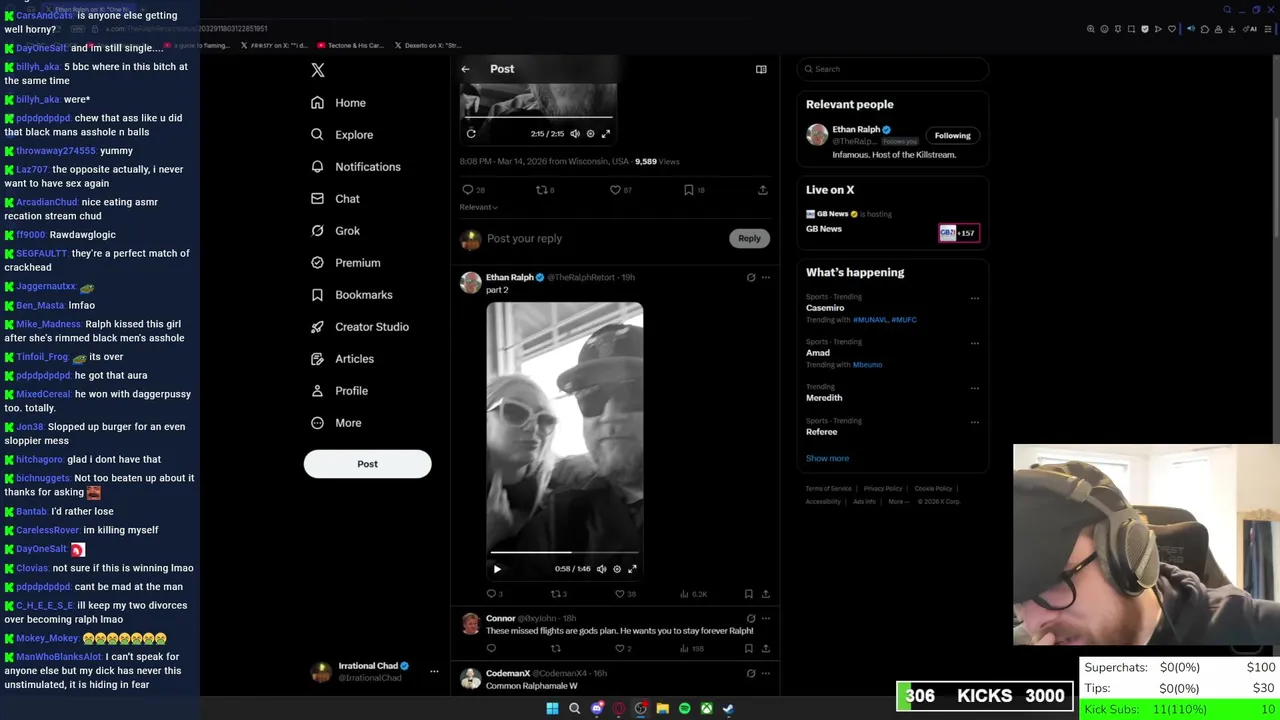The width and height of the screenshot is (1280, 720).
Task: Open options for Referee trend
Action: coord(975,422)
